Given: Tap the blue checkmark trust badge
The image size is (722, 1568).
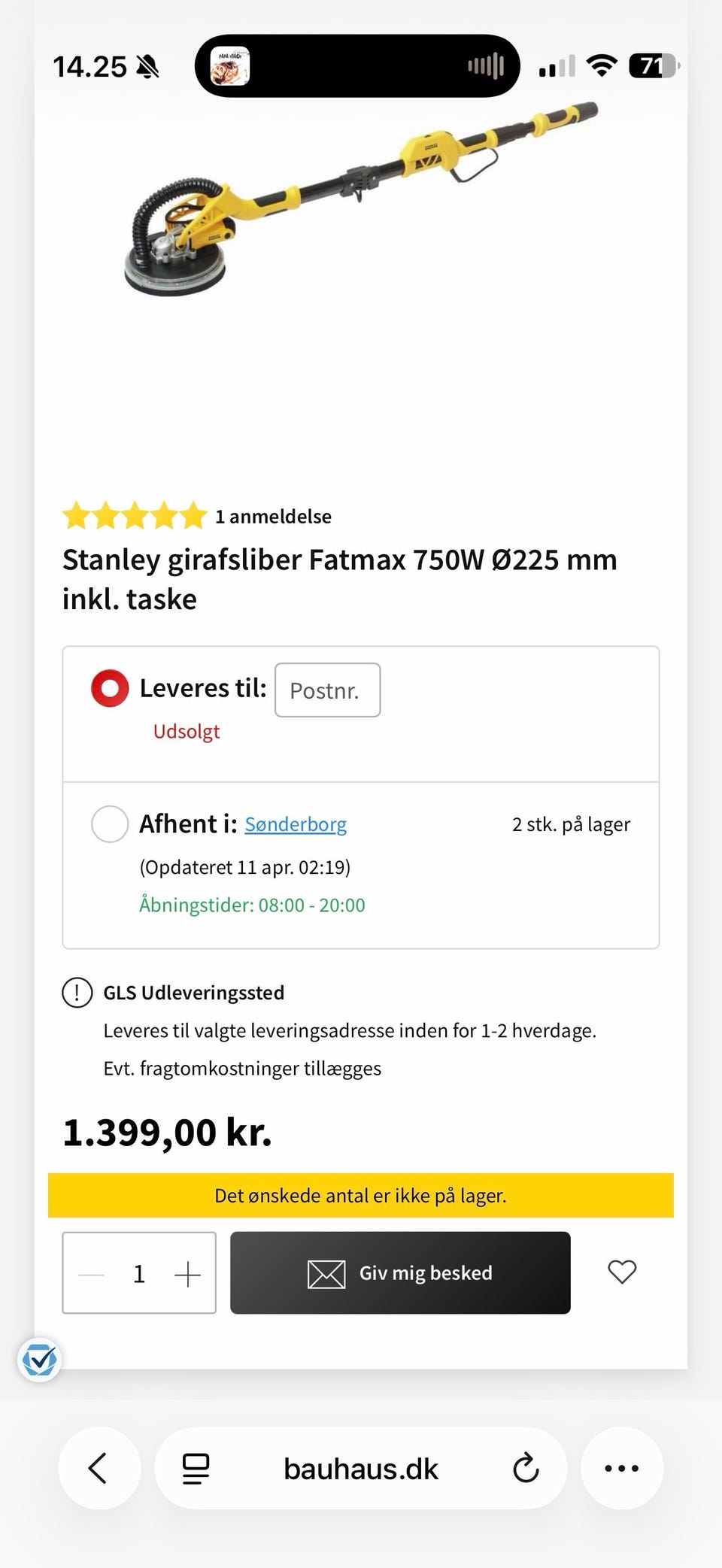Looking at the screenshot, I should click(39, 1360).
